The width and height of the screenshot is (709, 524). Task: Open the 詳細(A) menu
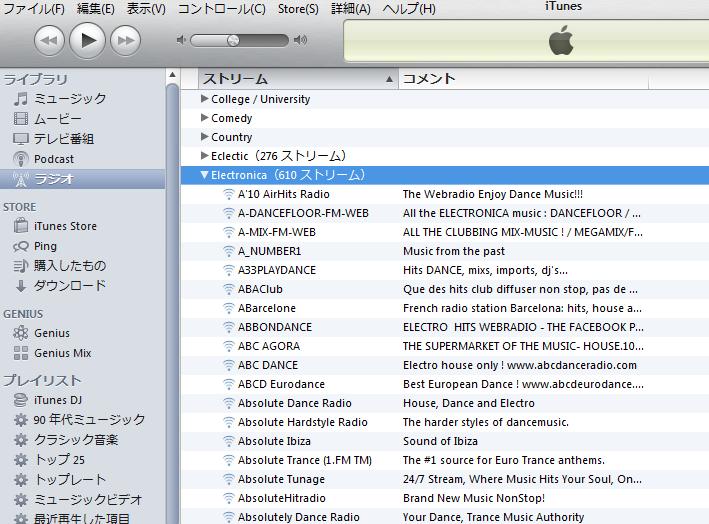point(351,9)
